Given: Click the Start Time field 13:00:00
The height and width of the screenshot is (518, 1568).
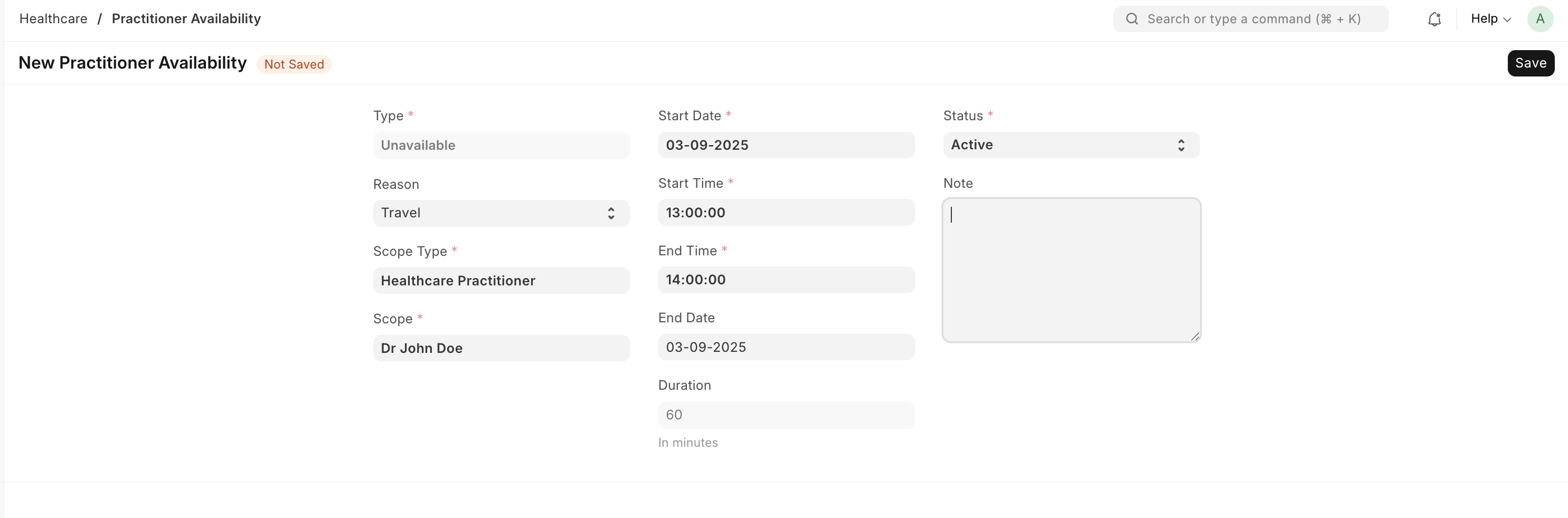Looking at the screenshot, I should click(786, 213).
